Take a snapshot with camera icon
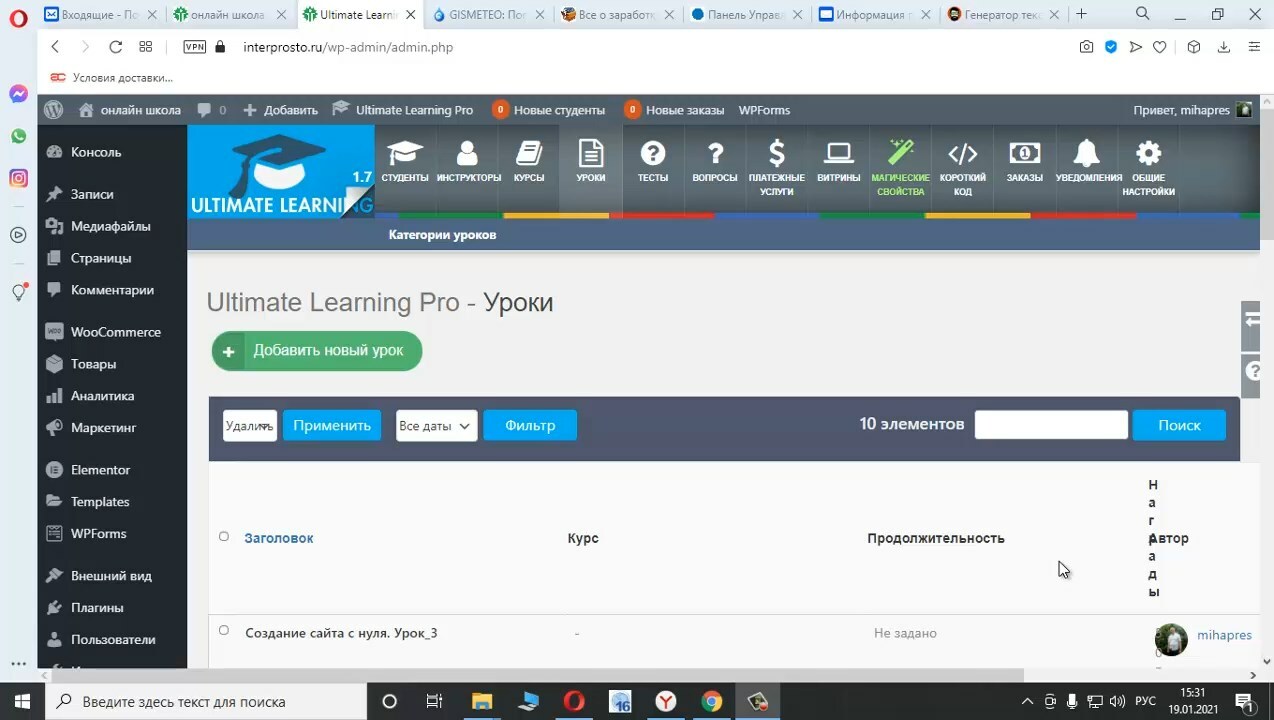This screenshot has height=720, width=1274. (x=1086, y=47)
